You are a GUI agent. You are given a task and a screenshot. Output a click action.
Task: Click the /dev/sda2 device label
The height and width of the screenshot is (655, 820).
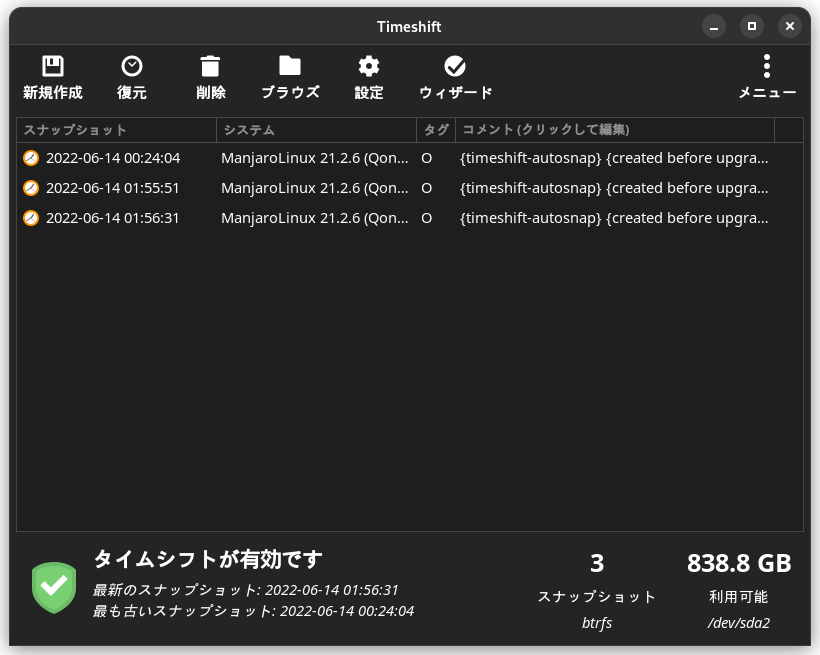tap(739, 623)
